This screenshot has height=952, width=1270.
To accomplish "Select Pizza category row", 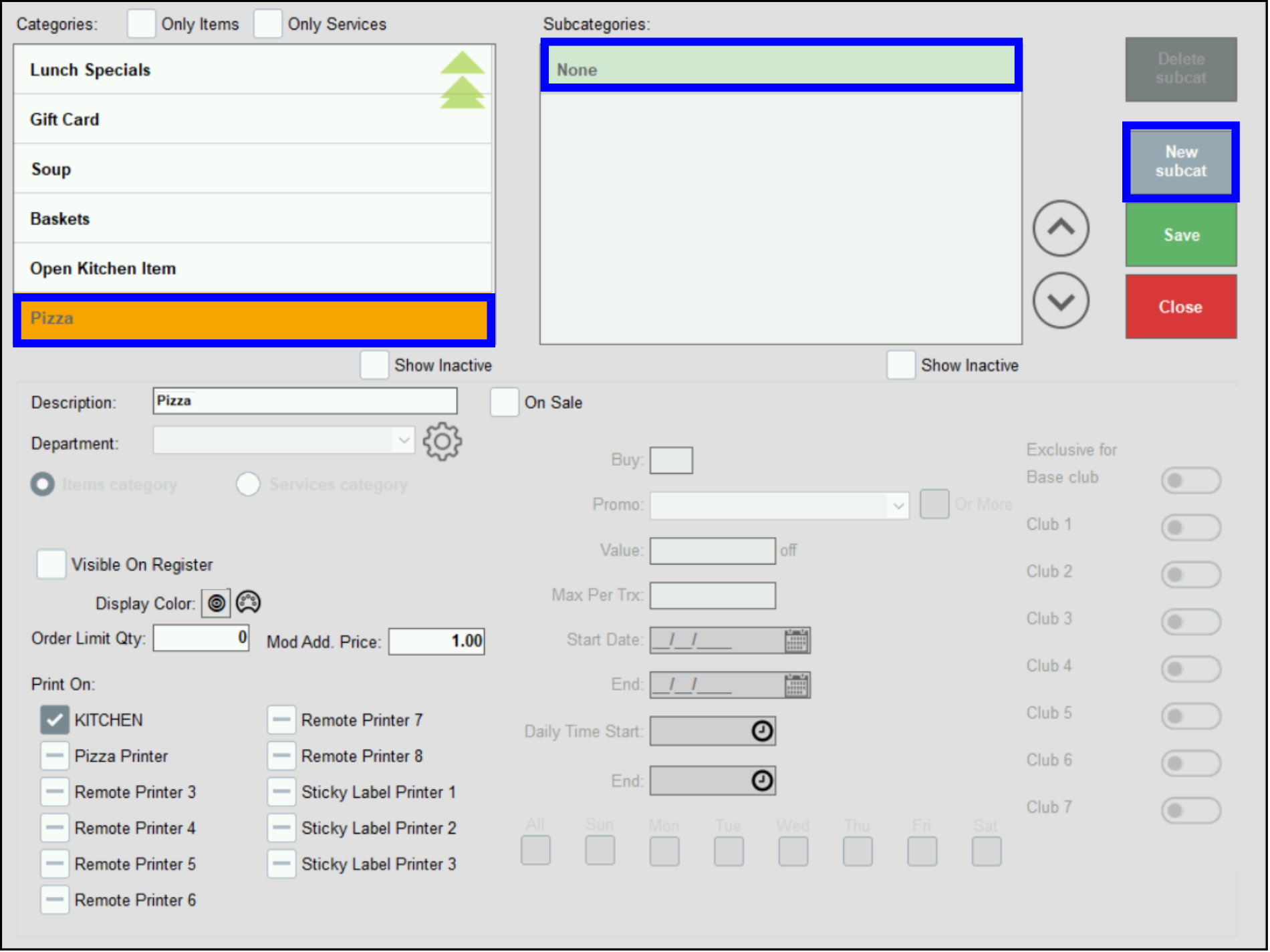I will pyautogui.click(x=254, y=321).
